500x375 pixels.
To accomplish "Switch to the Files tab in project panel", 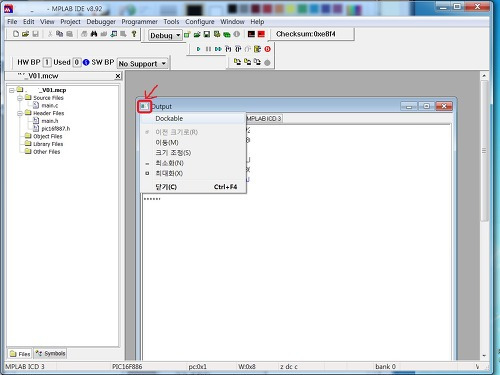I will (20, 354).
